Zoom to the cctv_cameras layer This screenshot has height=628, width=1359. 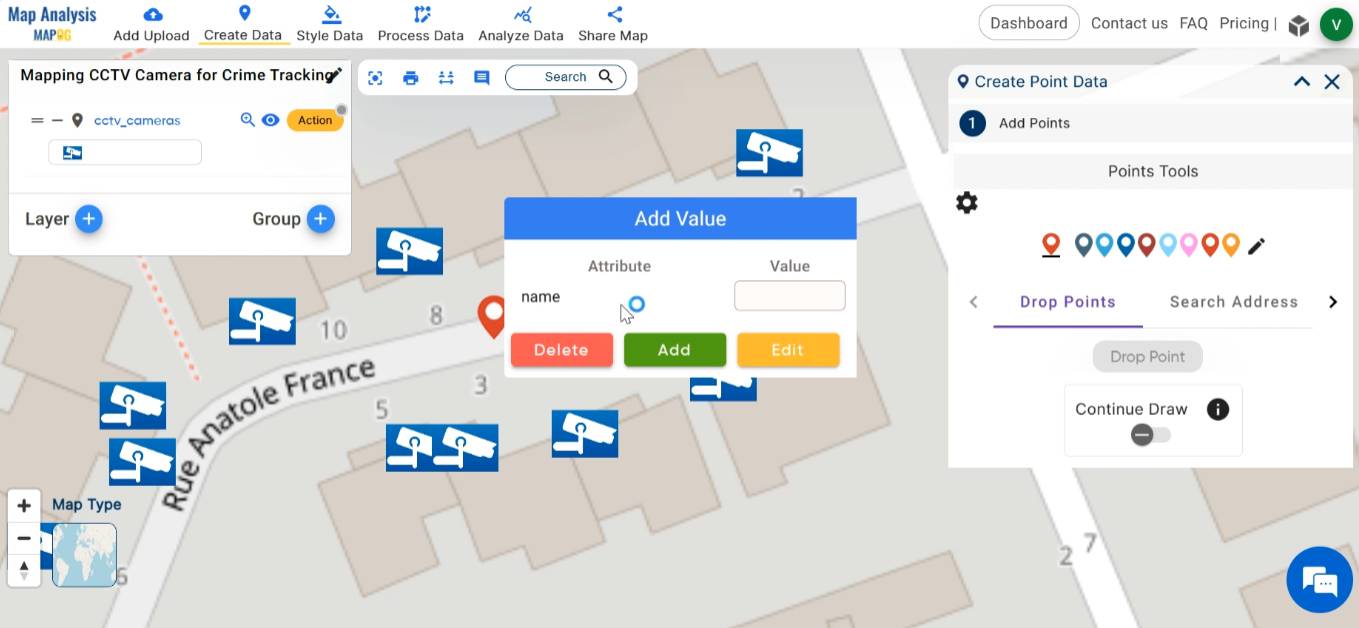click(x=248, y=120)
